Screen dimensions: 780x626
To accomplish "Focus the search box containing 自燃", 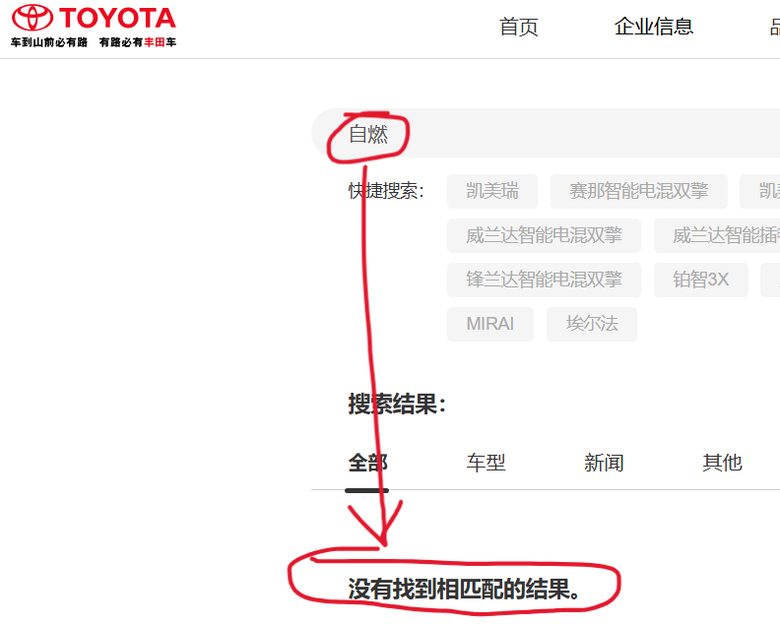I will coord(545,133).
